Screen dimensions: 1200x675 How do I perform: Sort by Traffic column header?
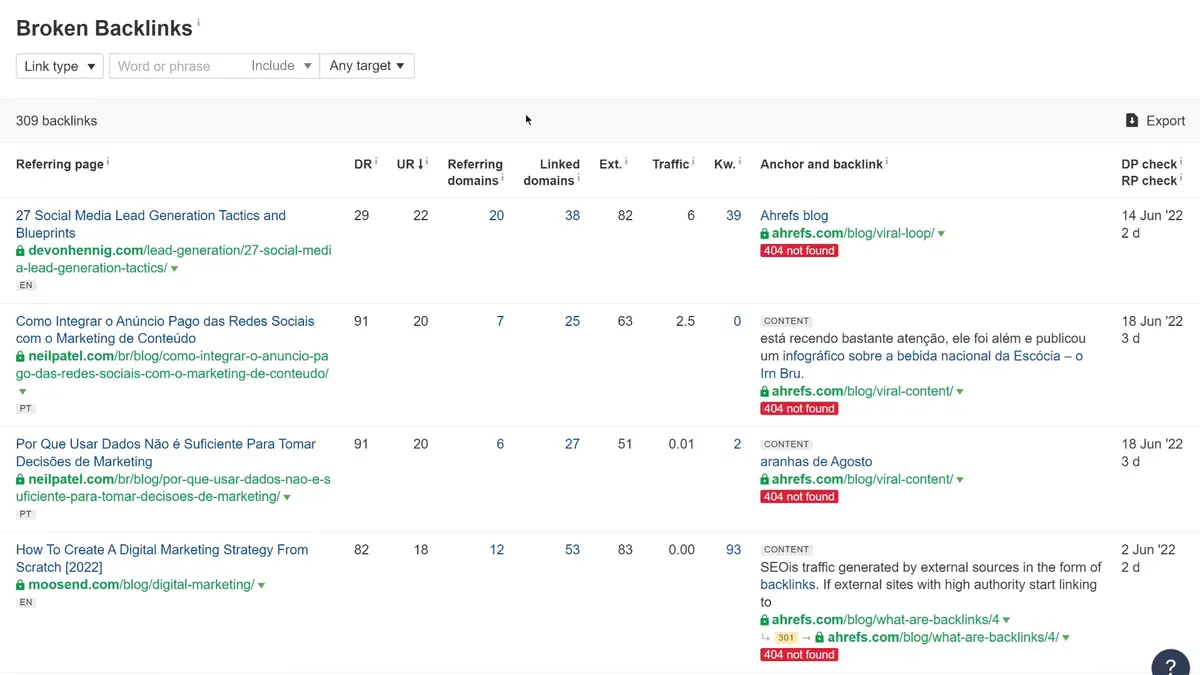coord(671,164)
